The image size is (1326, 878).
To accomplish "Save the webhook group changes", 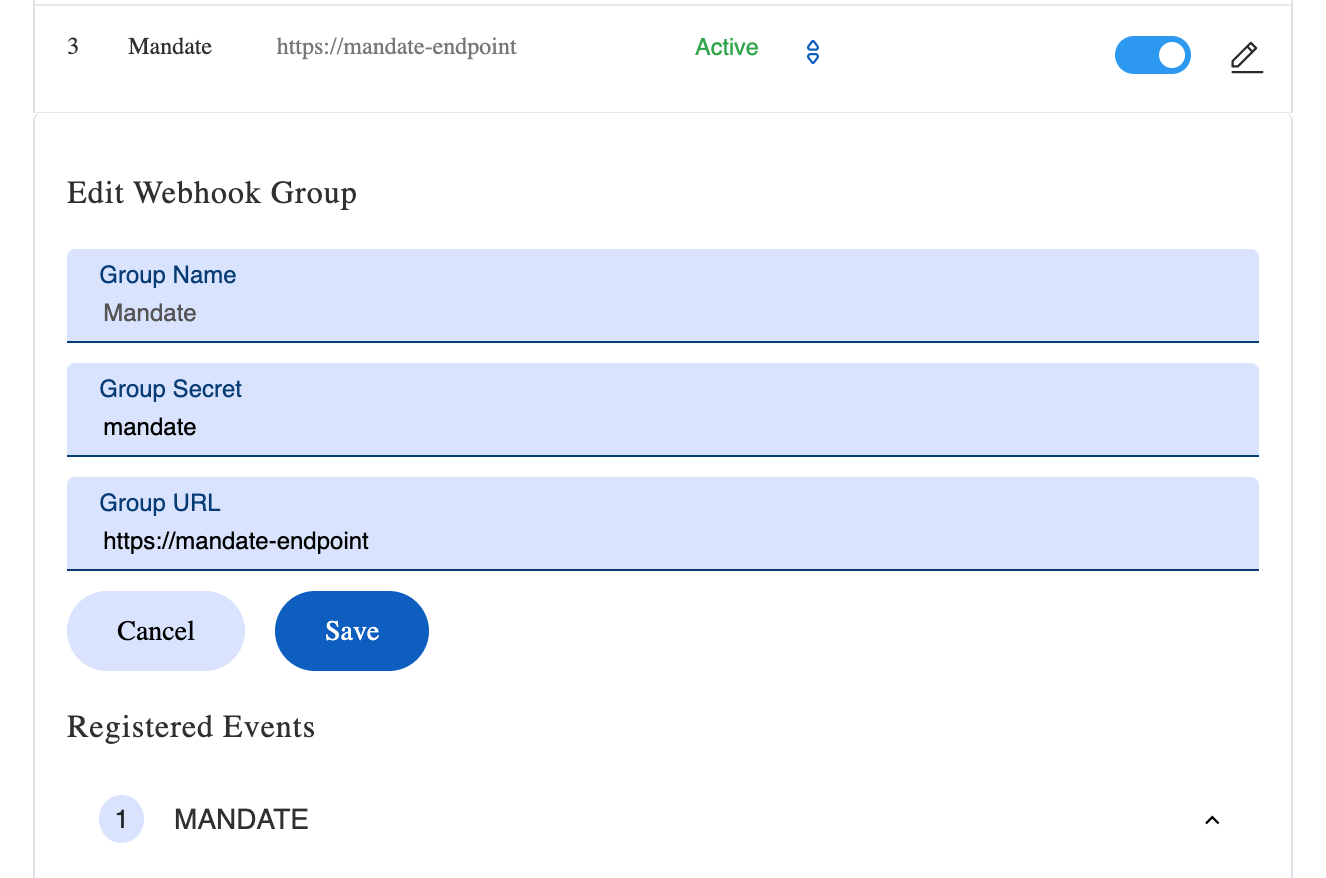I will [x=352, y=631].
